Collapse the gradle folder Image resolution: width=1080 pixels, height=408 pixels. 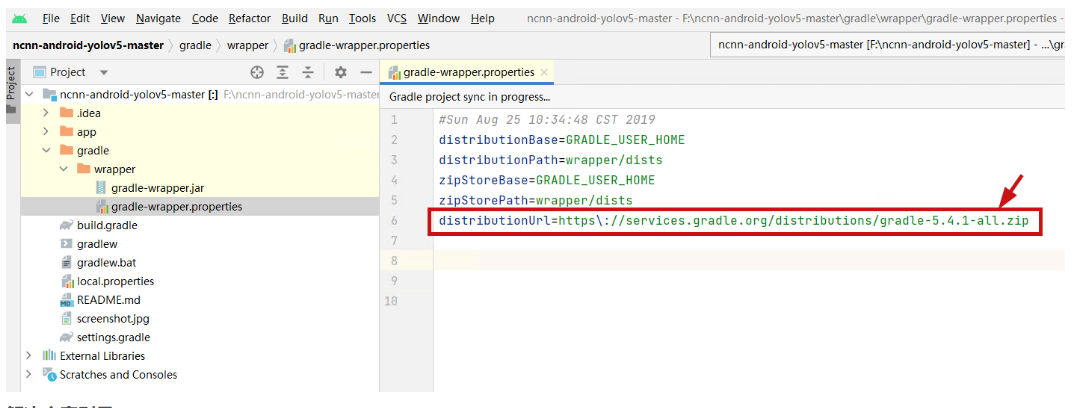point(46,150)
